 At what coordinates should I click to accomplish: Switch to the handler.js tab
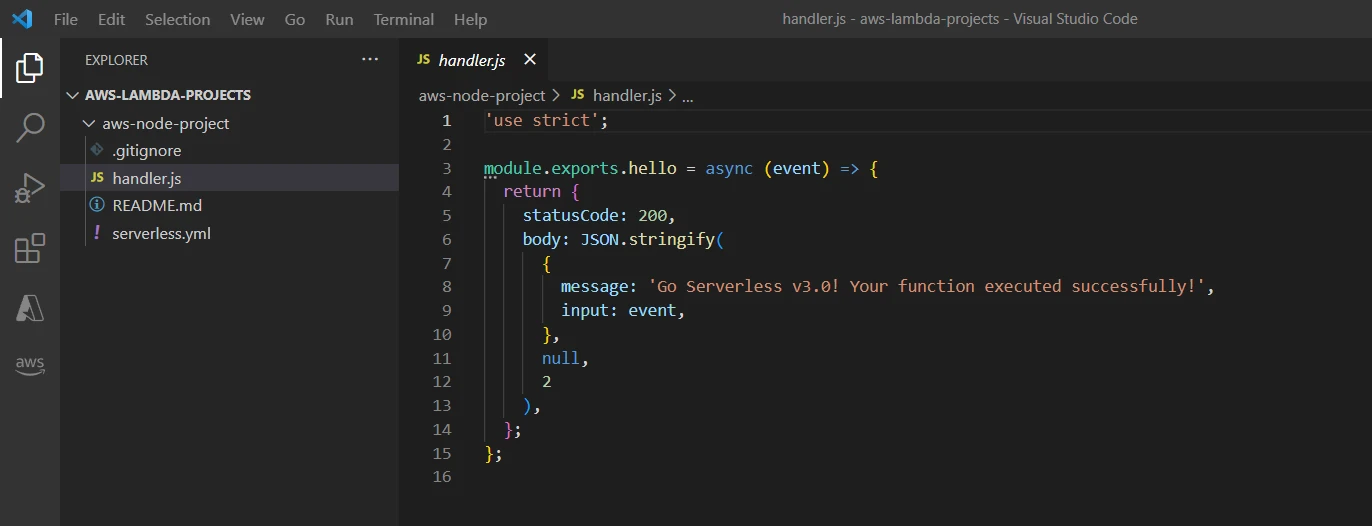471,60
